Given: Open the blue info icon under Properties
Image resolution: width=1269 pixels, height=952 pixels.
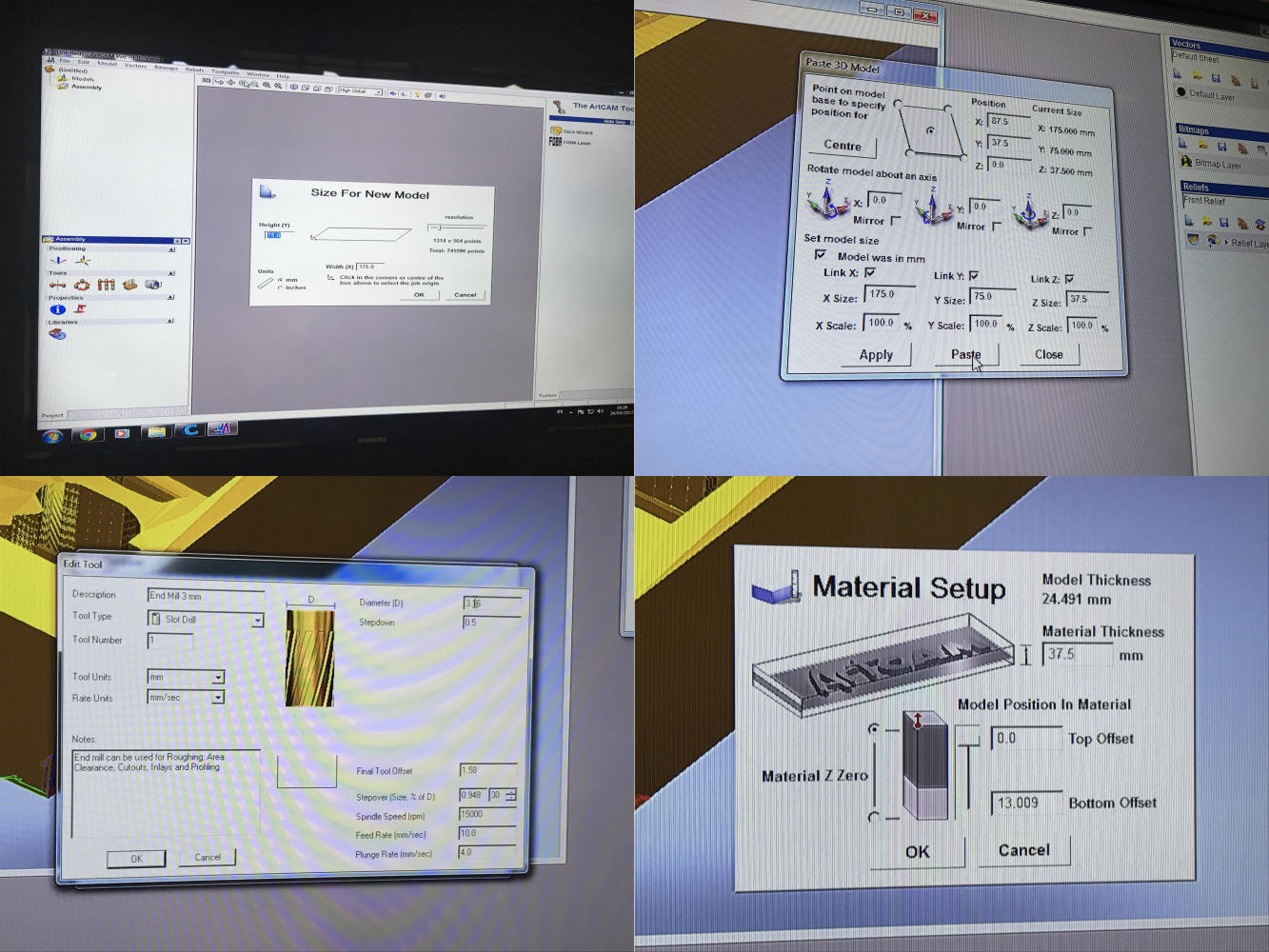Looking at the screenshot, I should click(x=58, y=309).
